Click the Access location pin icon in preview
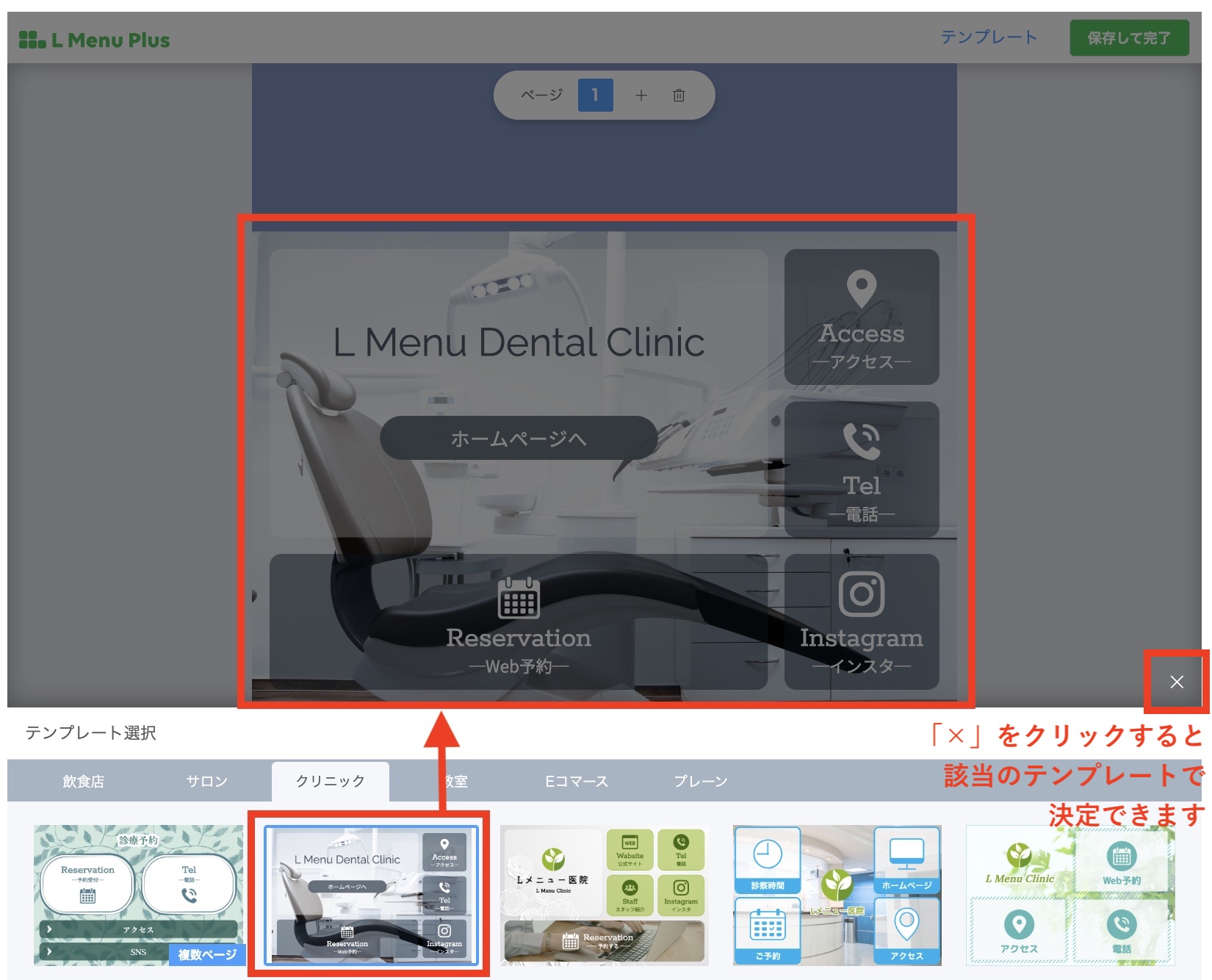Viewport: 1212px width, 980px height. [x=862, y=289]
